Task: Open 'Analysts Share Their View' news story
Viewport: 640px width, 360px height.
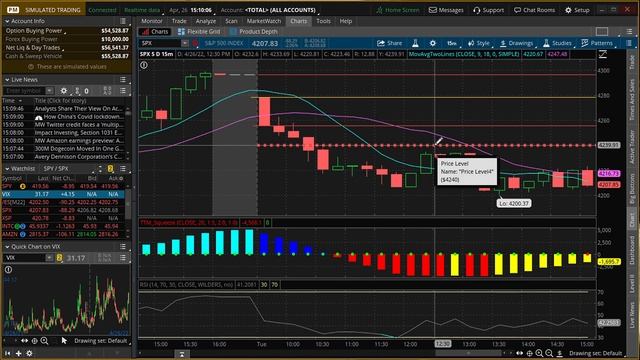Action: coord(78,109)
